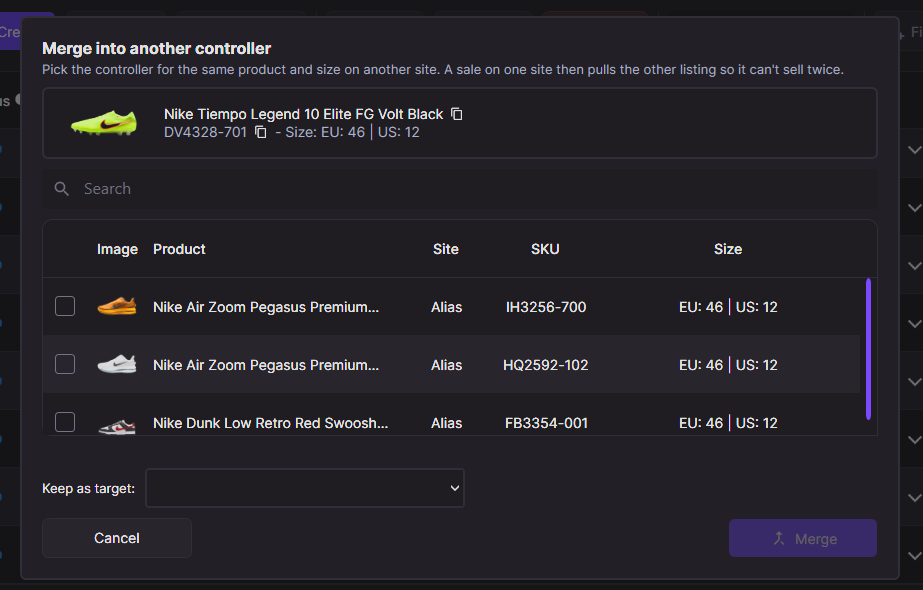The height and width of the screenshot is (590, 923).
Task: Click SKU cell FB3354-001
Action: point(546,423)
